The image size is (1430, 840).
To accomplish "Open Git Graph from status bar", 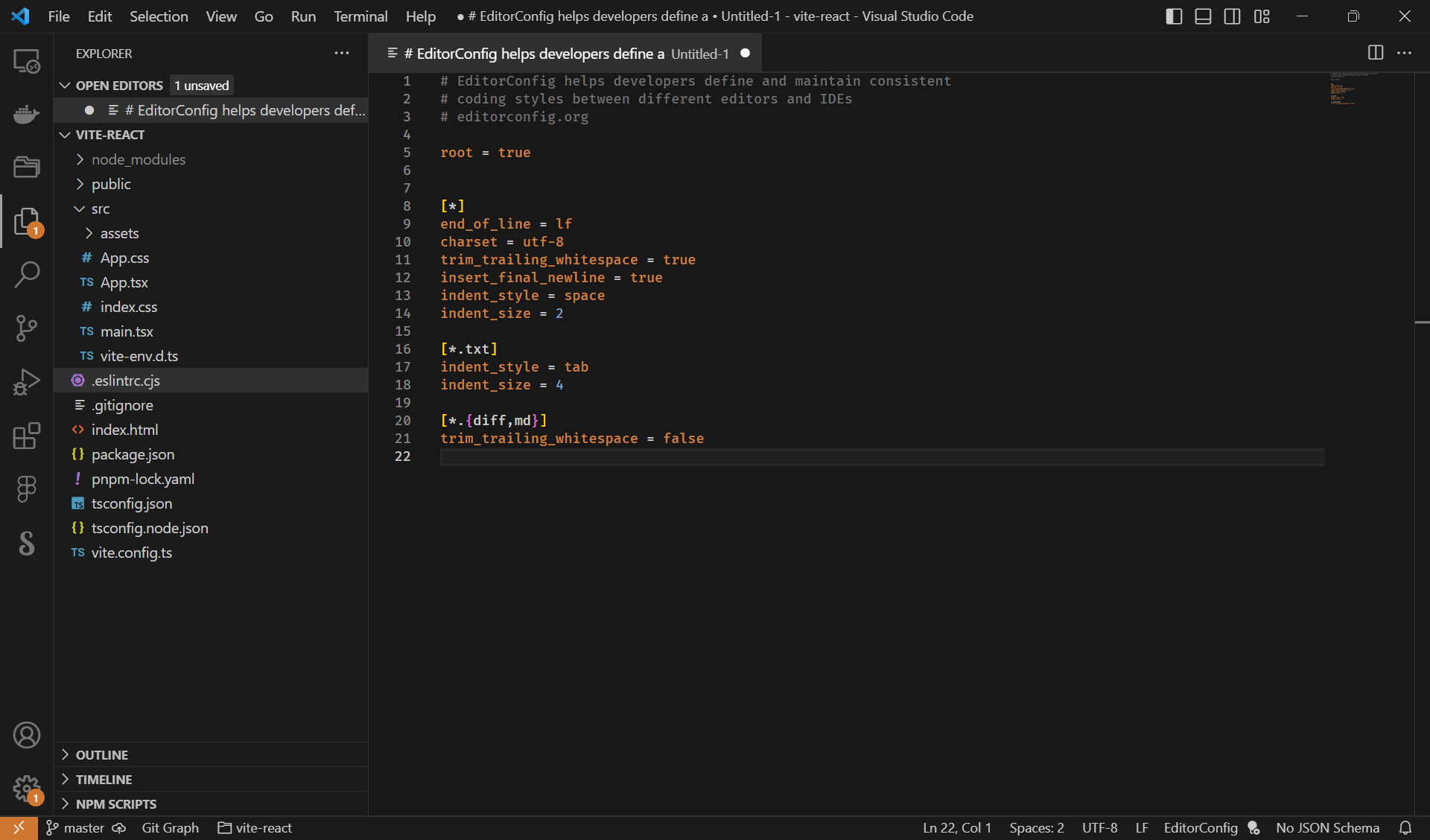I will (x=170, y=828).
